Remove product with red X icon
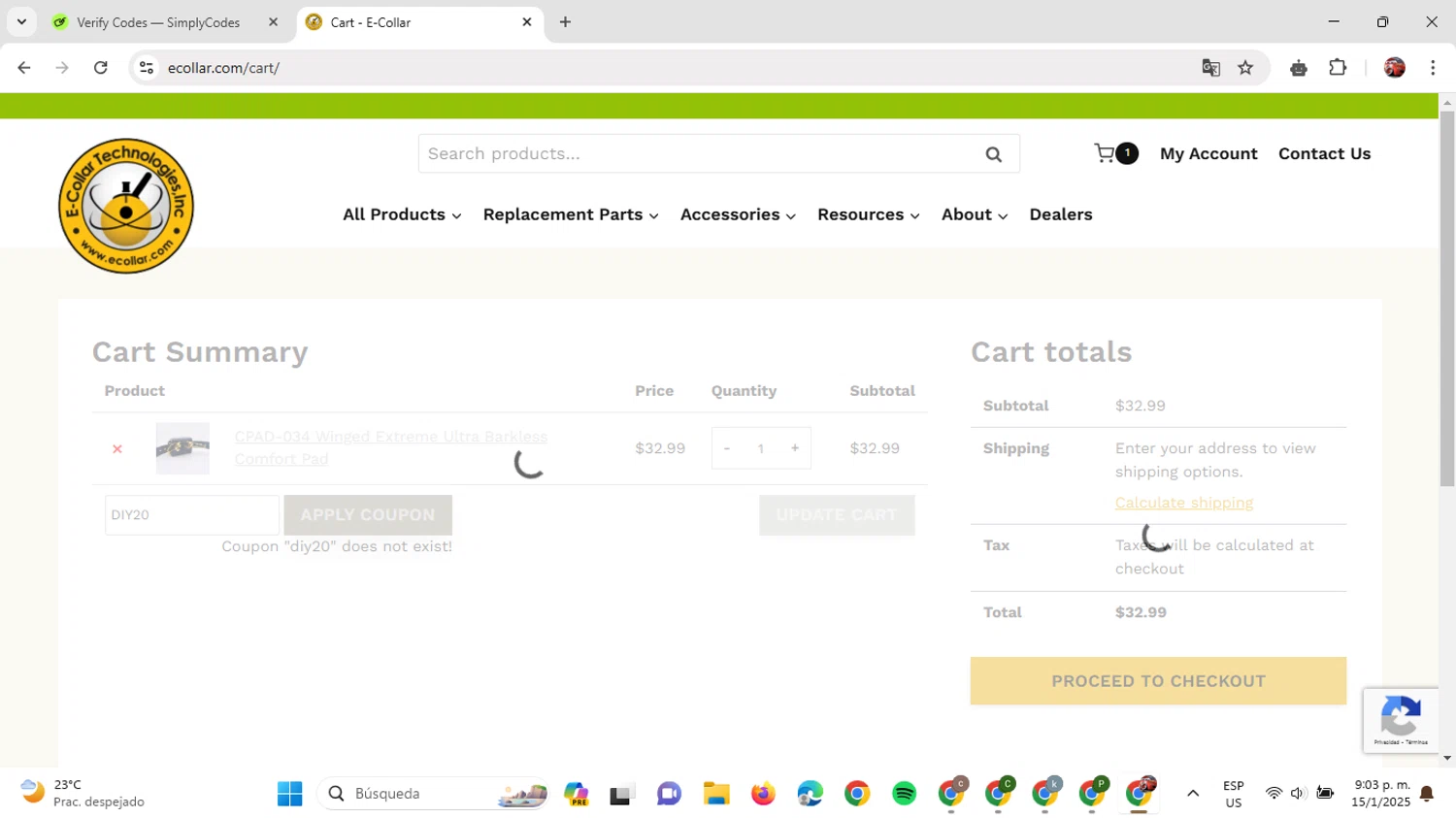Image resolution: width=1456 pixels, height=818 pixels. point(117,448)
